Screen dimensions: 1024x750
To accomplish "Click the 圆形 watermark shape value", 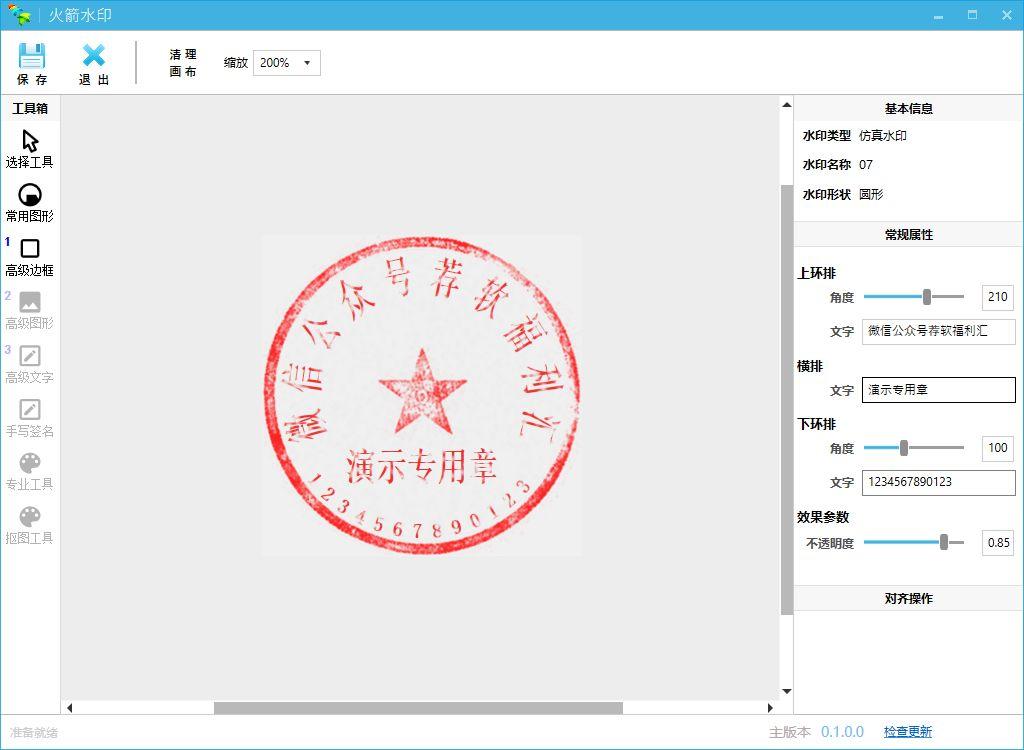I will point(871,194).
